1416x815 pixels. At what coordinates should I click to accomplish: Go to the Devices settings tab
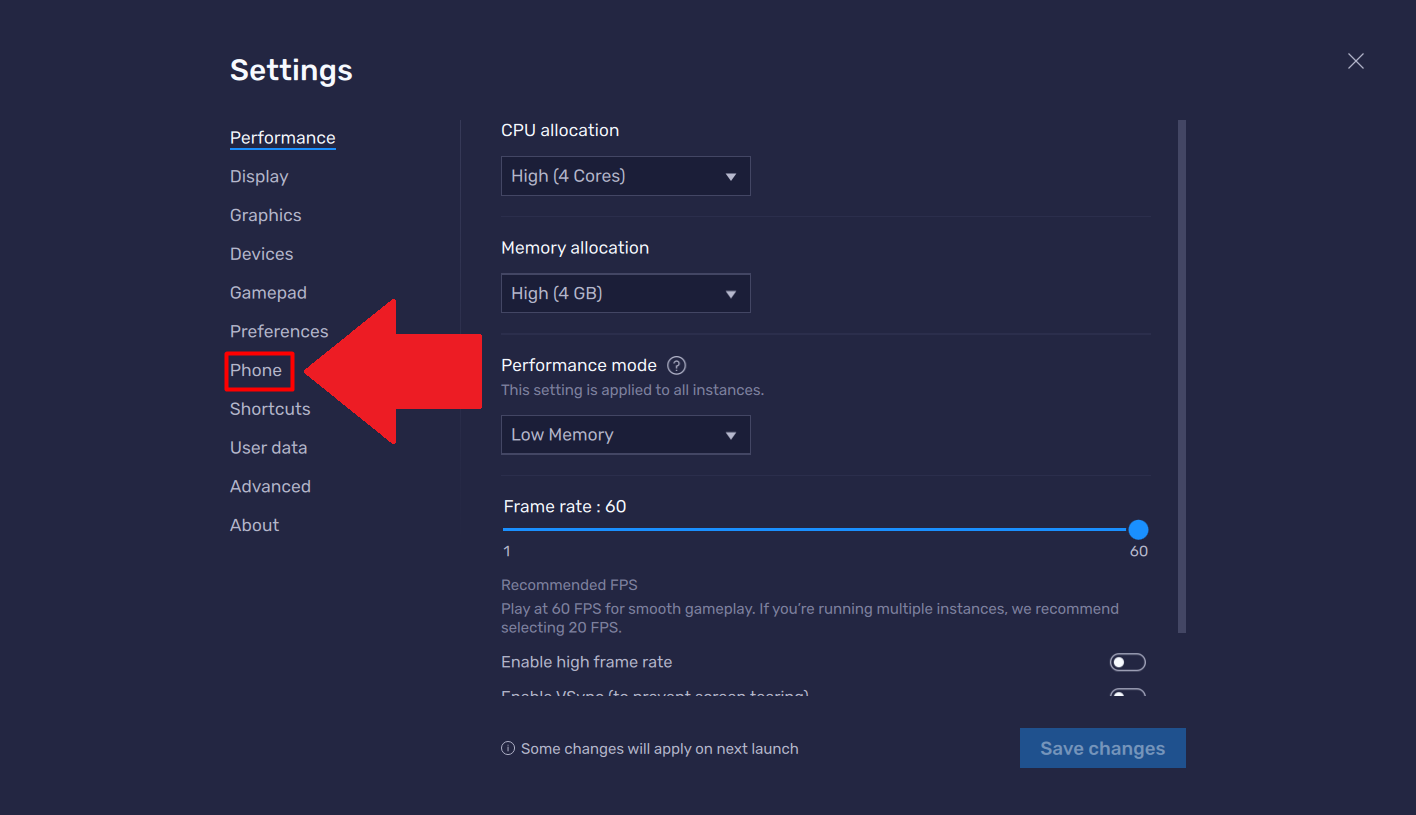(x=261, y=255)
